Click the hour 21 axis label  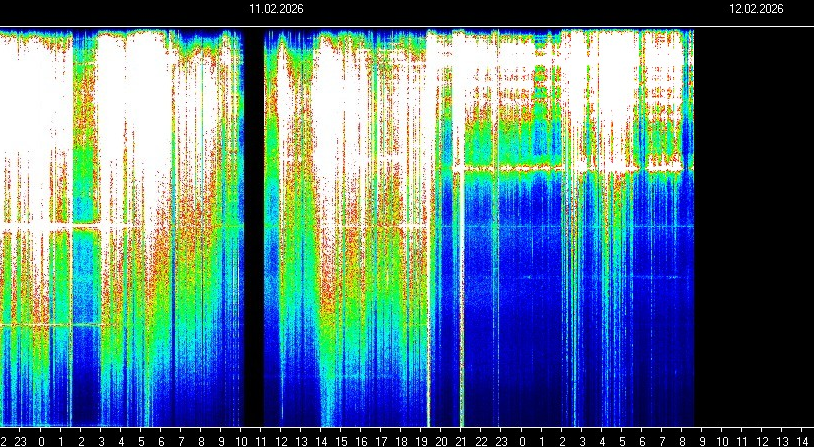(461, 440)
